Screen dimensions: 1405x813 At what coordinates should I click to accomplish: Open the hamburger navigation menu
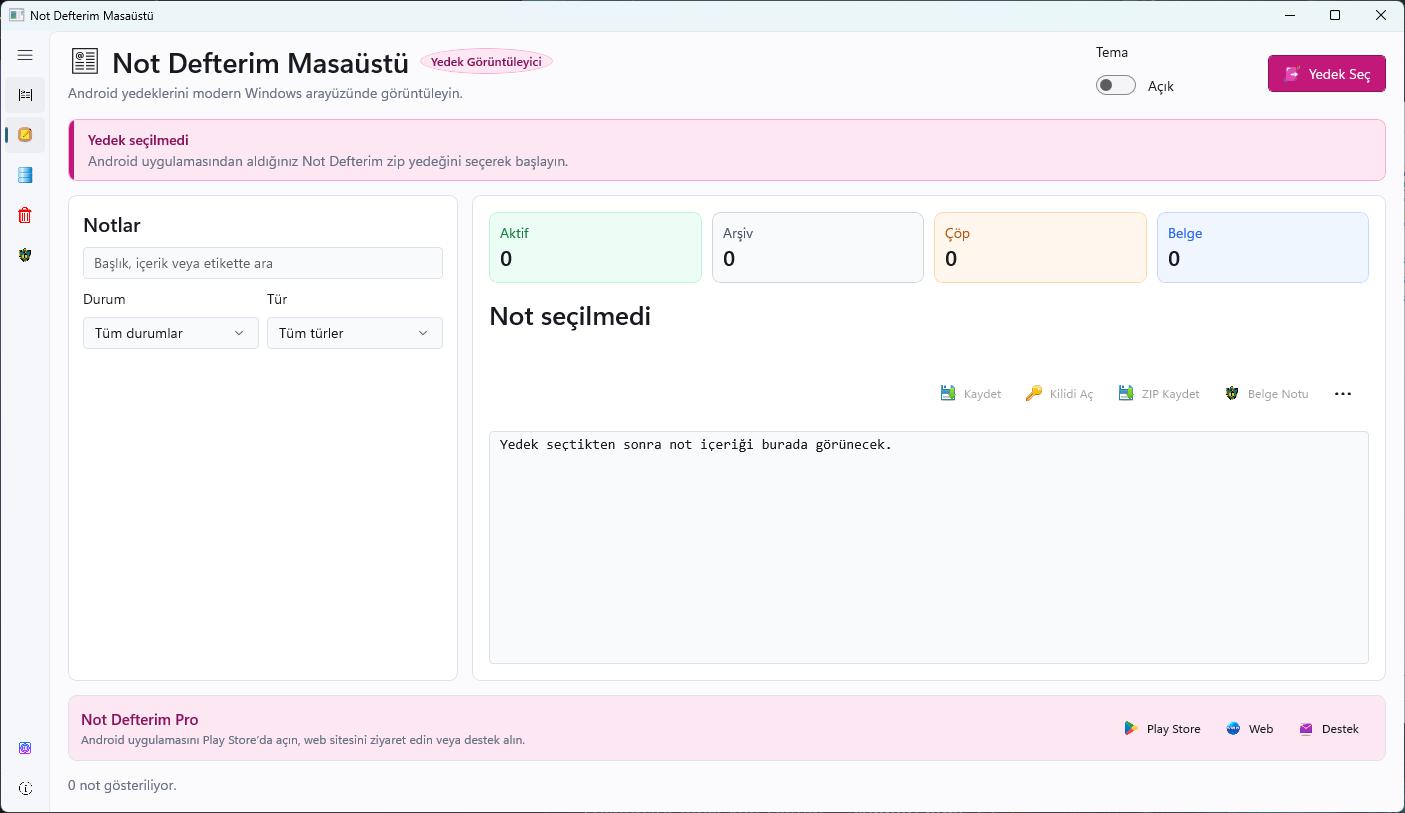tap(25, 55)
